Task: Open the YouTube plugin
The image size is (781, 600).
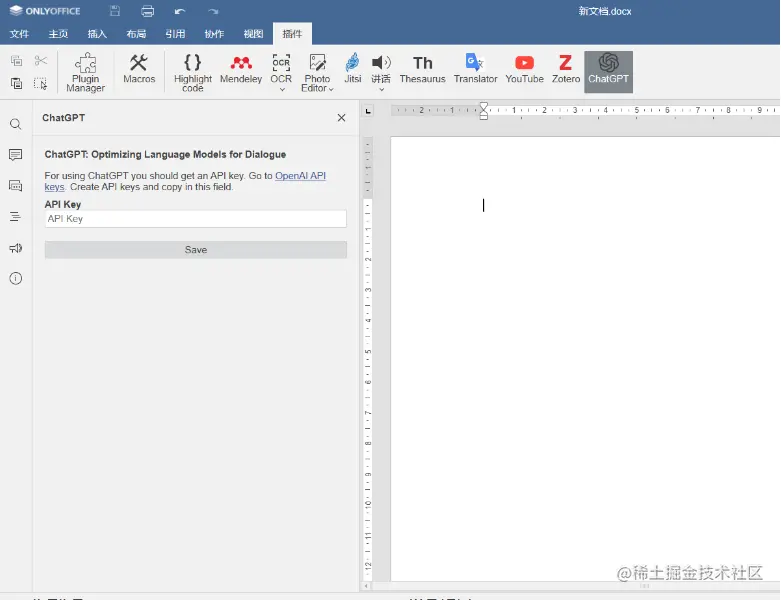Action: point(524,70)
